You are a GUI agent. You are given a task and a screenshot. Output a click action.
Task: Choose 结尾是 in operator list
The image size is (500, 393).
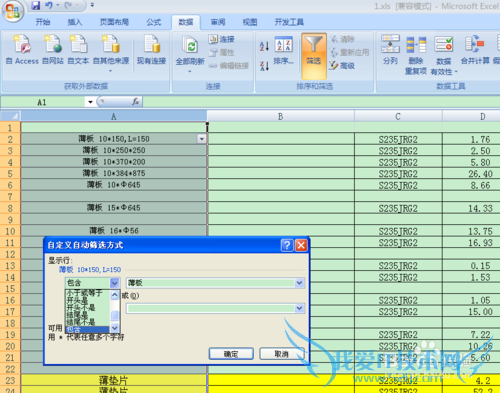(x=88, y=315)
